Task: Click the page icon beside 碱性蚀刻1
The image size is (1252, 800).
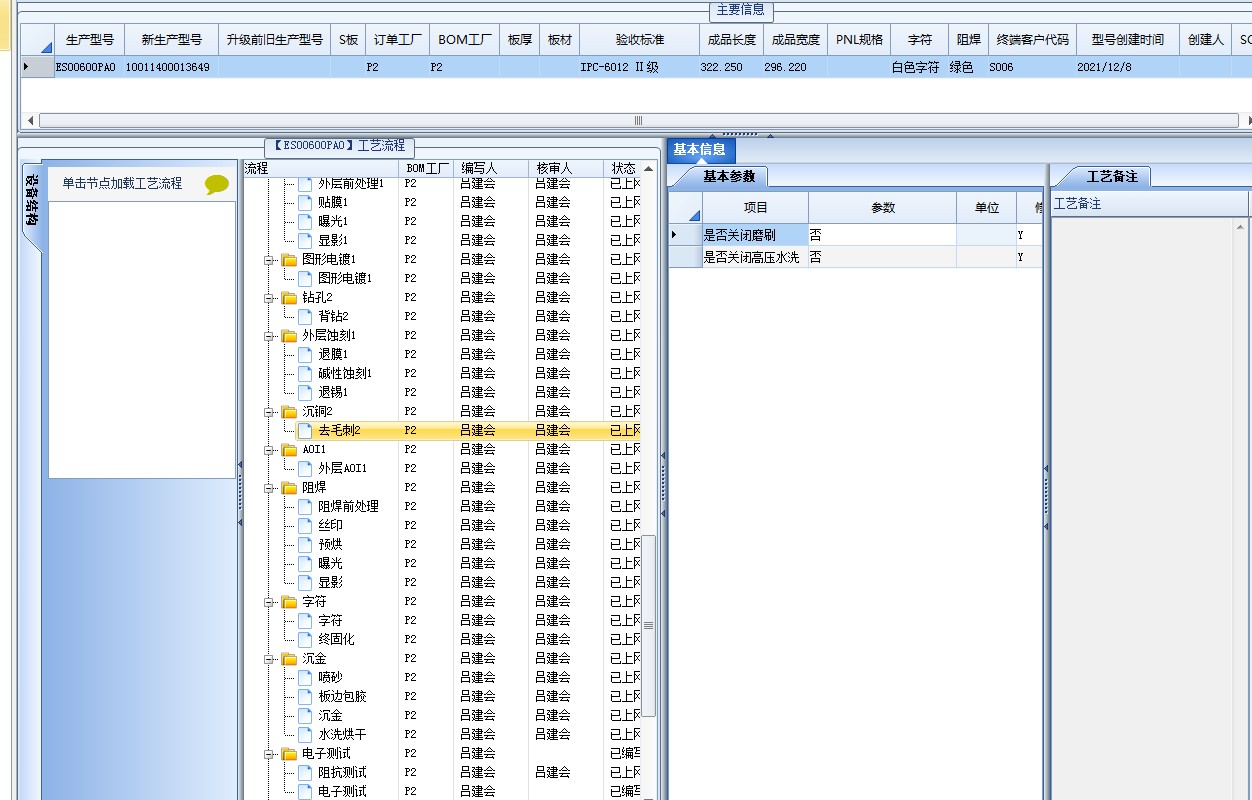Action: tap(305, 373)
